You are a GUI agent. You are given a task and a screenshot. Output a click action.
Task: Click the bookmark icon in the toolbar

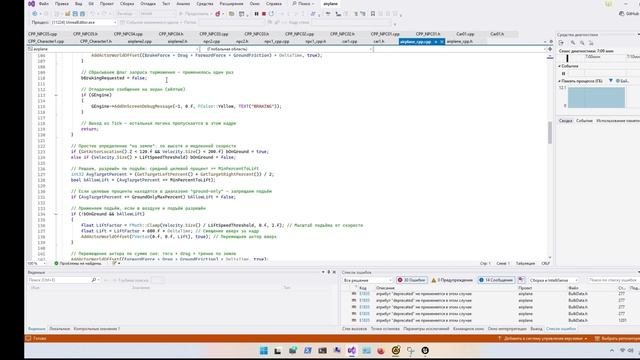click(x=373, y=14)
